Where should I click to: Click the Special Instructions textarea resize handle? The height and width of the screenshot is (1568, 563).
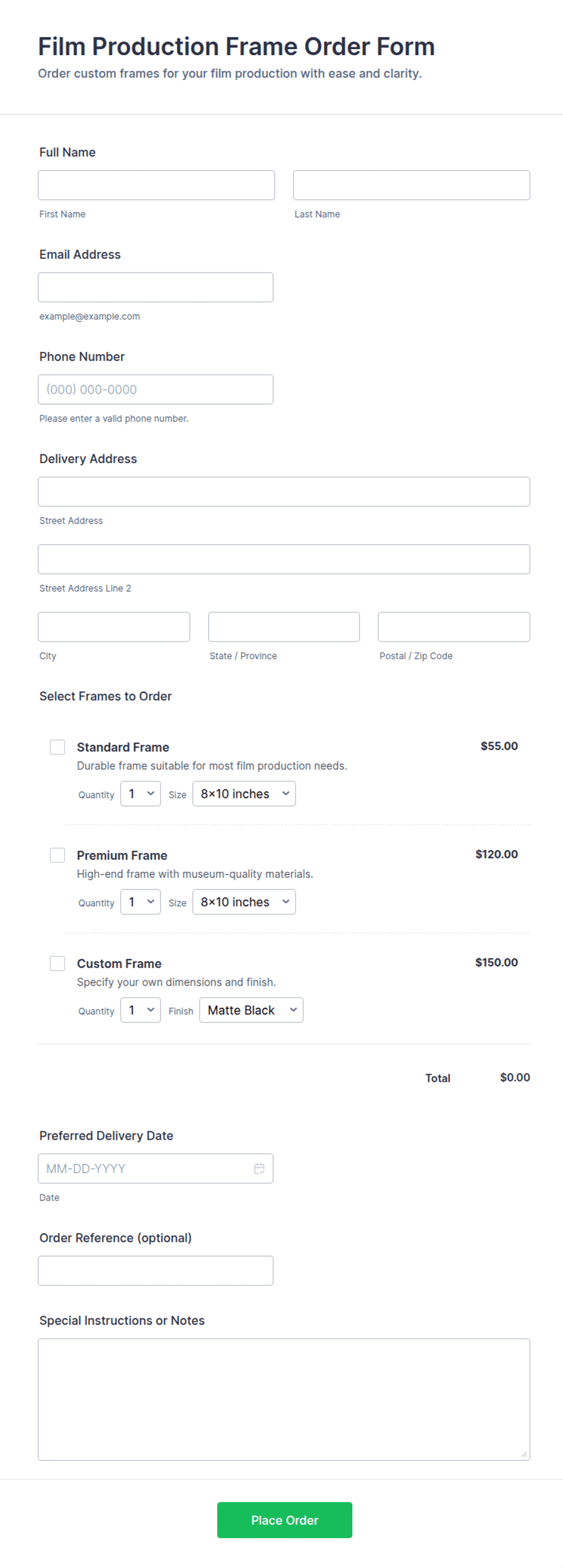pos(524,1454)
